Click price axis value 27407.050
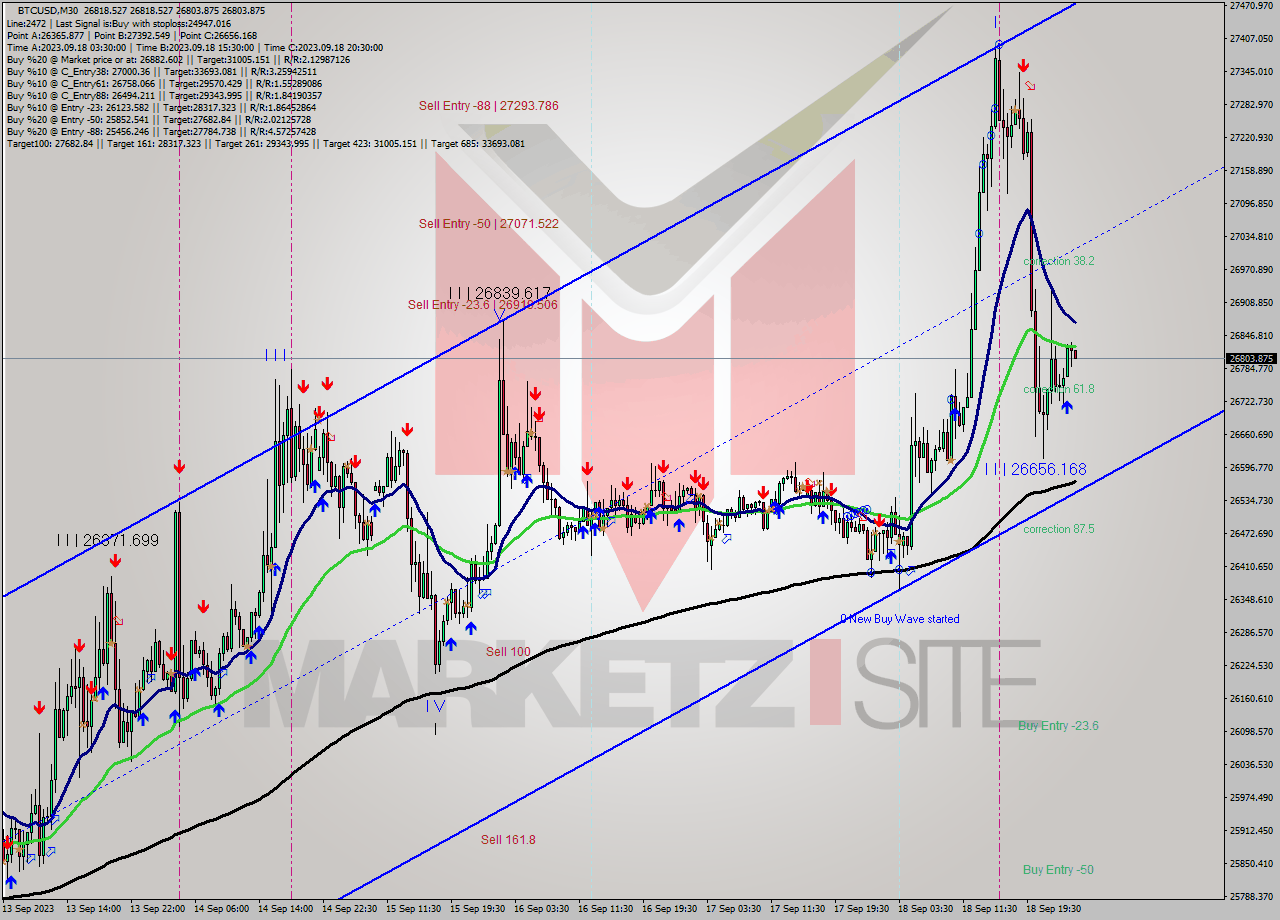The width and height of the screenshot is (1280, 920). point(1250,38)
